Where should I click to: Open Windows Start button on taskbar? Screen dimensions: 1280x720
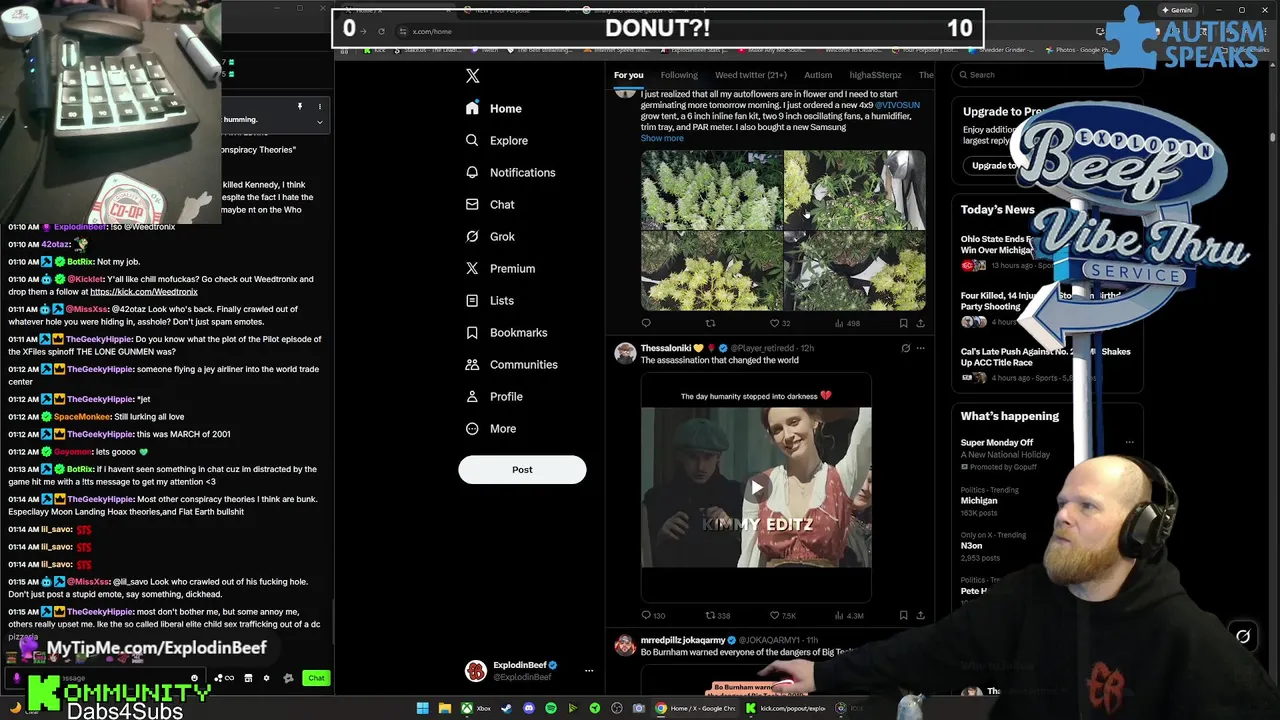(x=422, y=708)
